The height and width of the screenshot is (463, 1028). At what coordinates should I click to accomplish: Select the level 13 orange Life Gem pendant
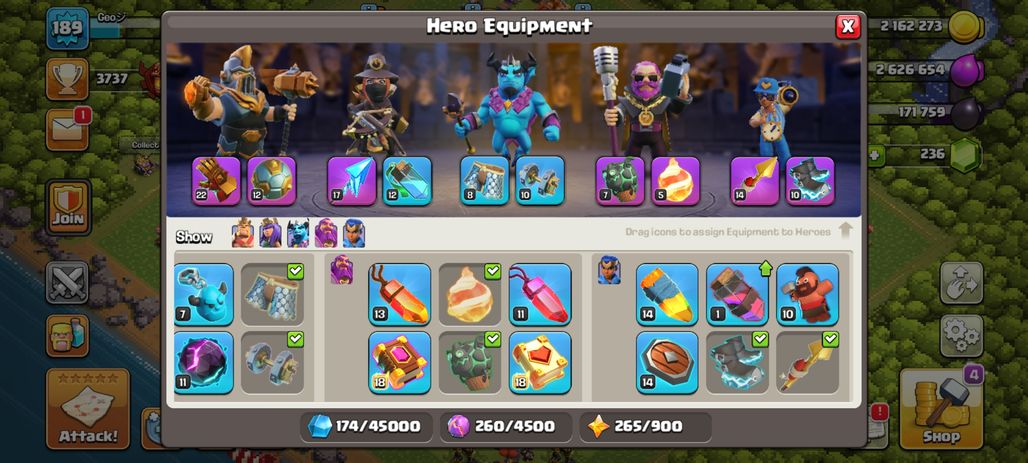(399, 294)
